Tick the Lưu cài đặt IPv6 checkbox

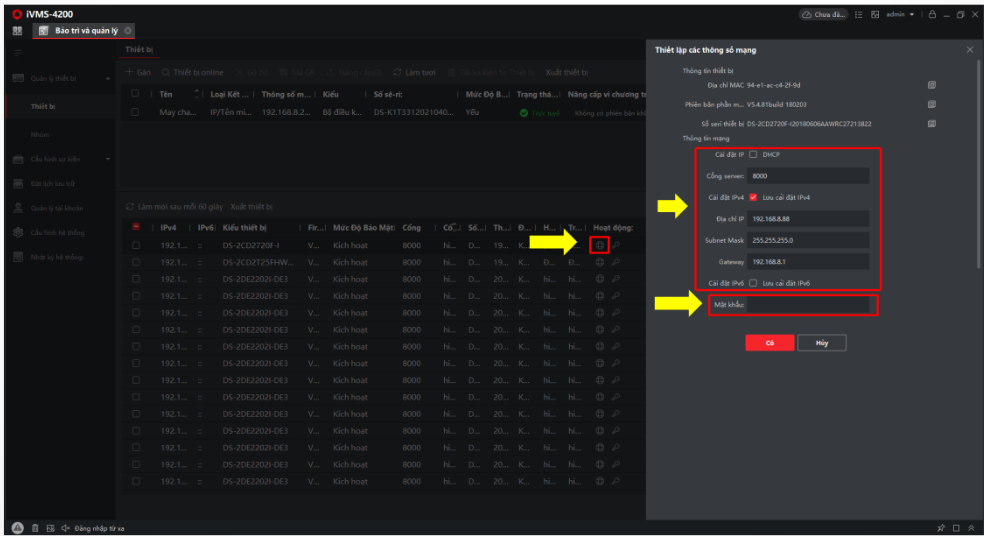(x=753, y=283)
